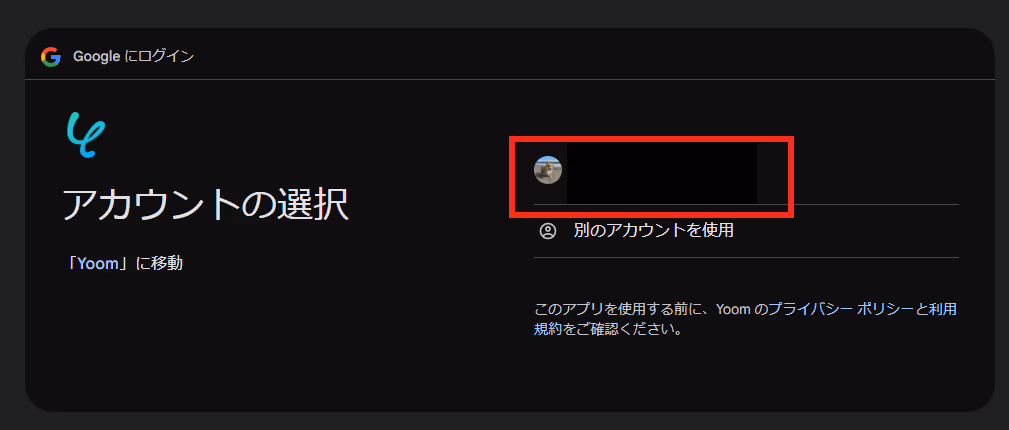The image size is (1009, 430).
Task: Click the blacked-out account name area
Action: [662, 173]
